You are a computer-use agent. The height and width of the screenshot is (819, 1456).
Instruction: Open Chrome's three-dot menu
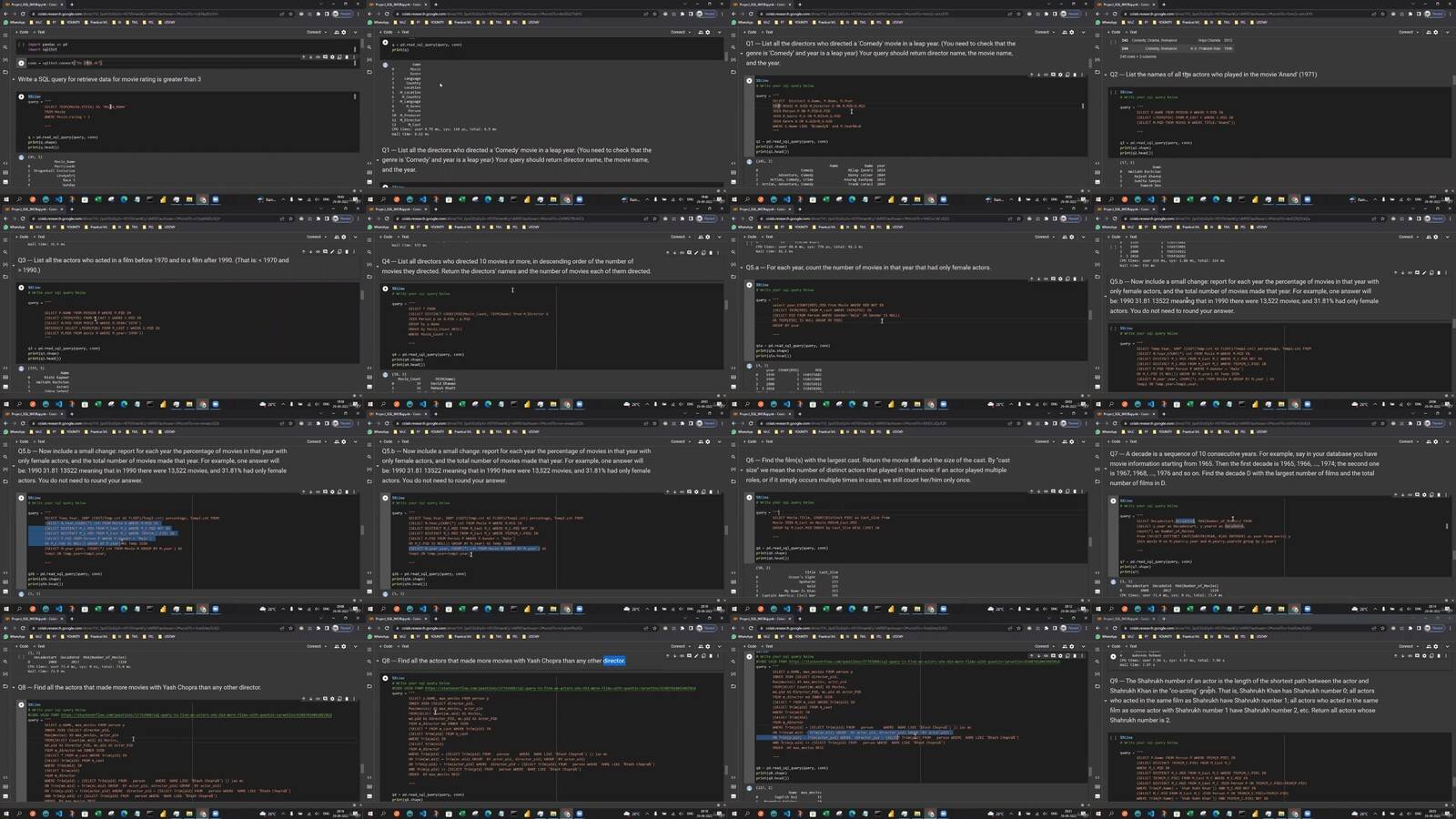click(357, 14)
